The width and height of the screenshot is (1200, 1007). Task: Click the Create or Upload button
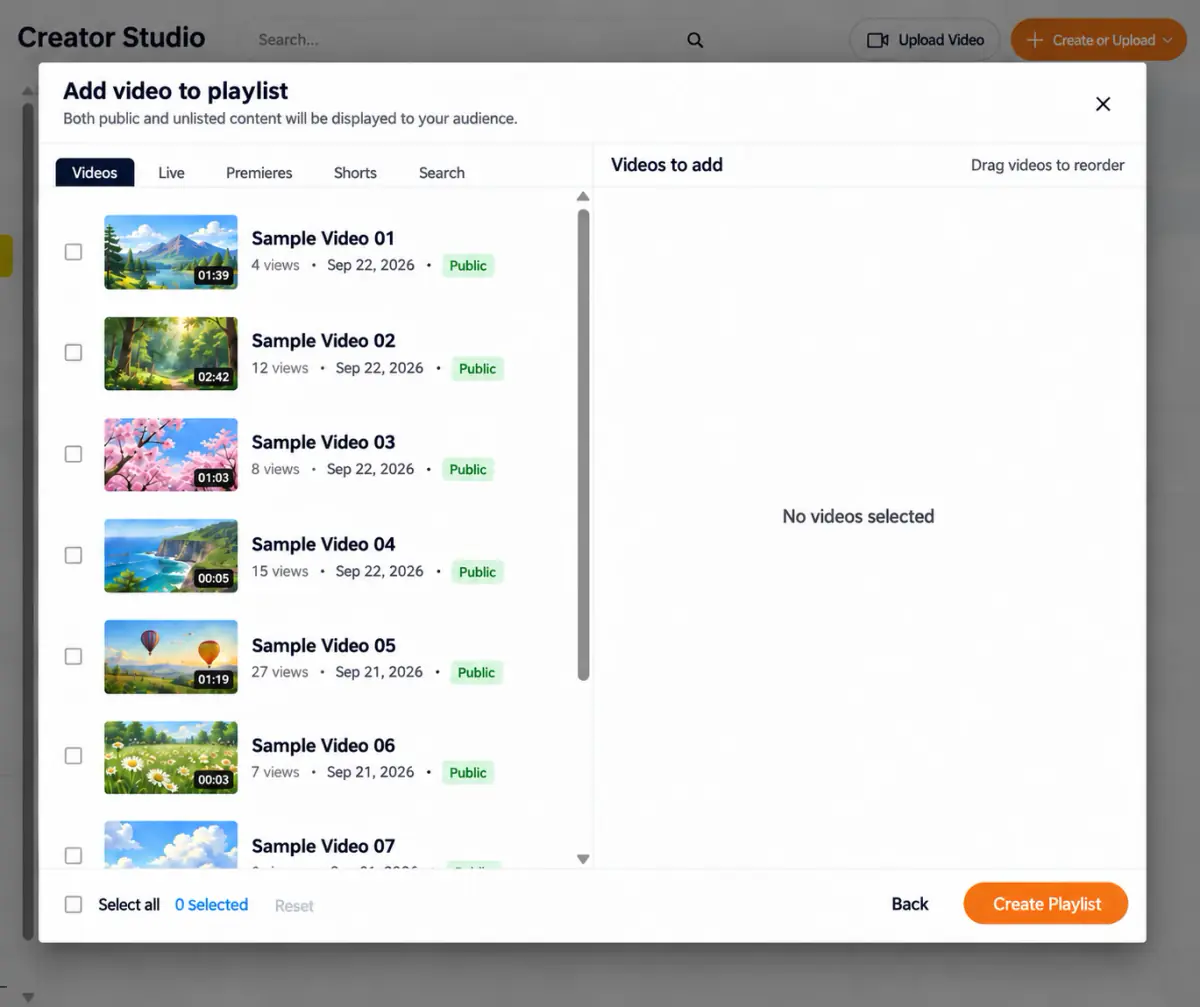pos(1098,40)
